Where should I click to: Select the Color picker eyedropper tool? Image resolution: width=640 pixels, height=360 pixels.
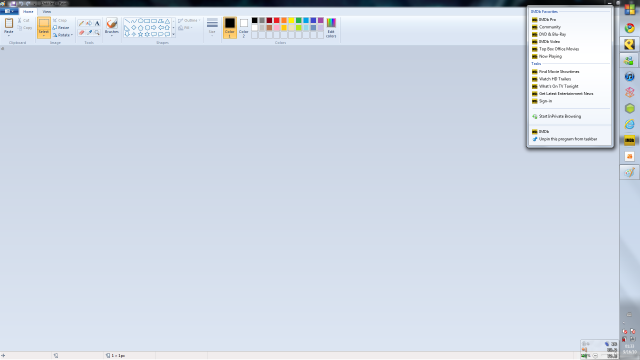pyautogui.click(x=89, y=32)
